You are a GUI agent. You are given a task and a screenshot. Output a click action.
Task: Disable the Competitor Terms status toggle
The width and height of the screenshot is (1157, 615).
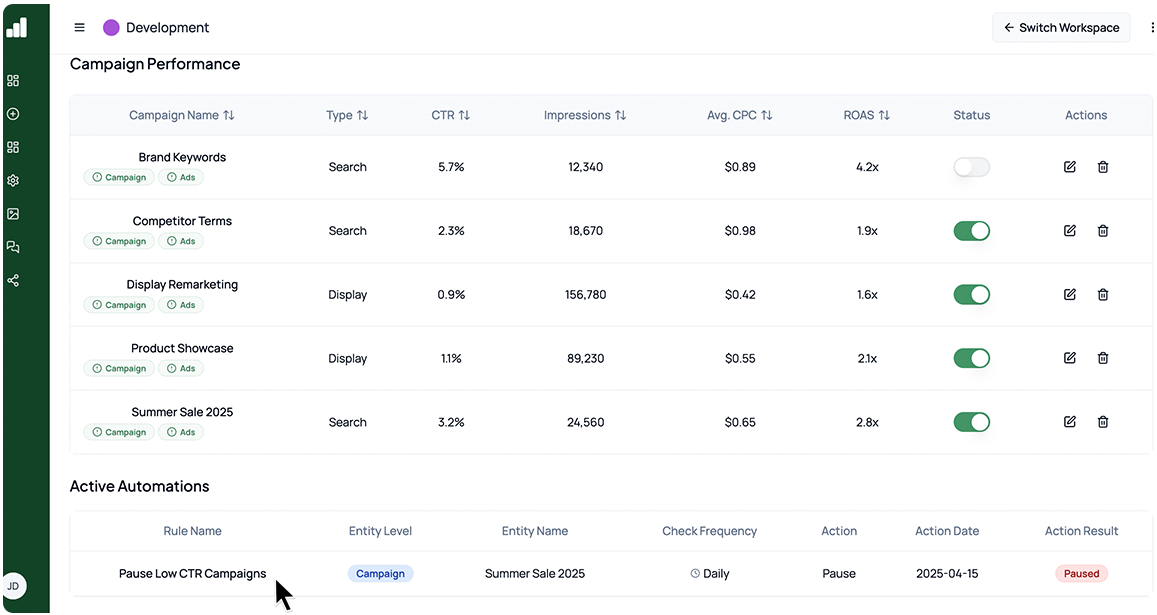click(x=971, y=230)
